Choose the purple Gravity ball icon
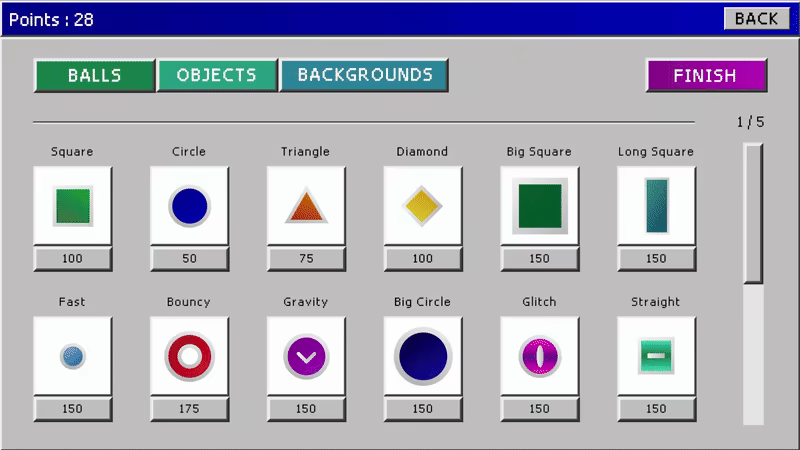The height and width of the screenshot is (450, 800). pos(306,356)
